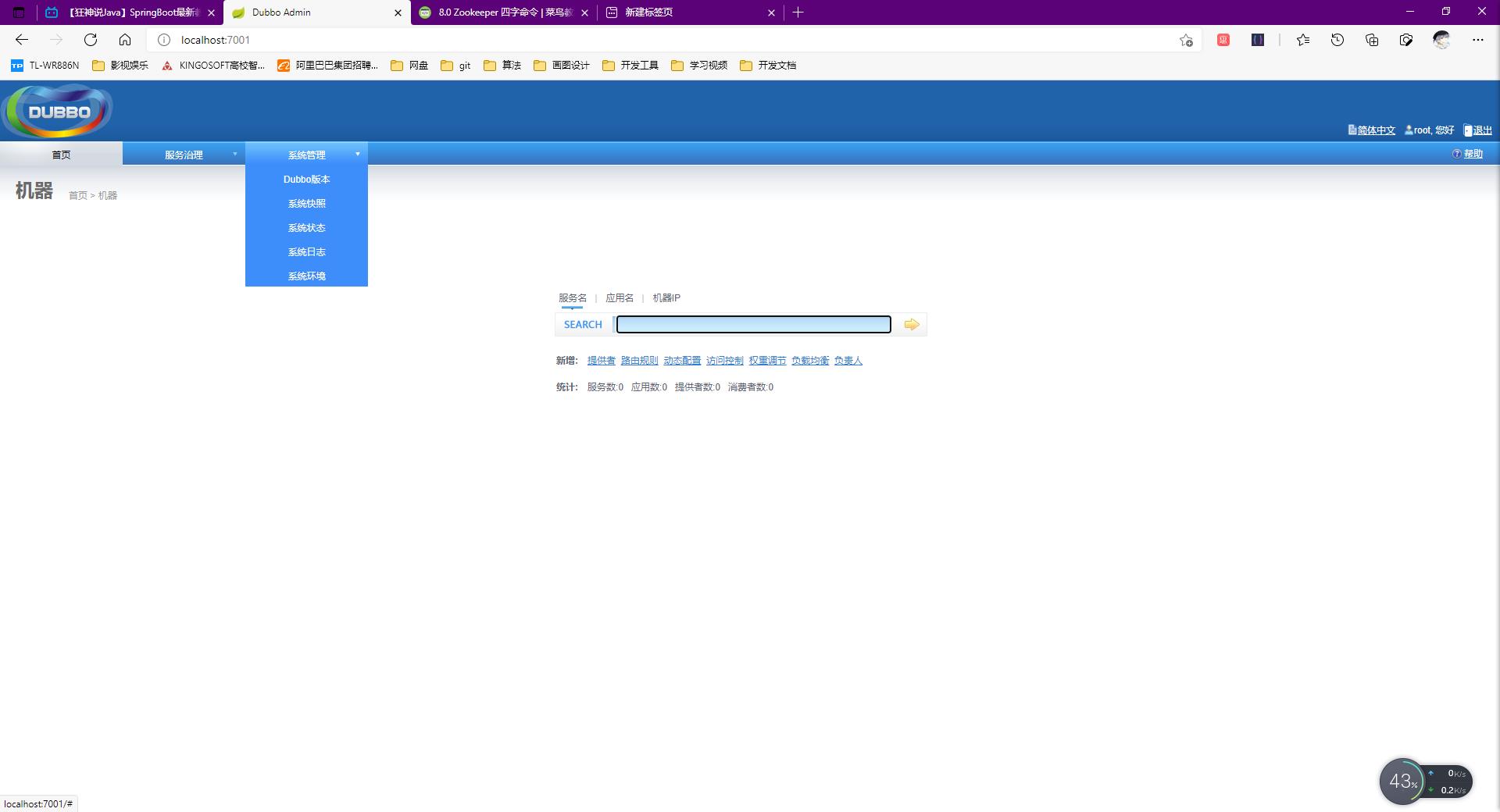Click the Dubbo logo

(x=58, y=111)
